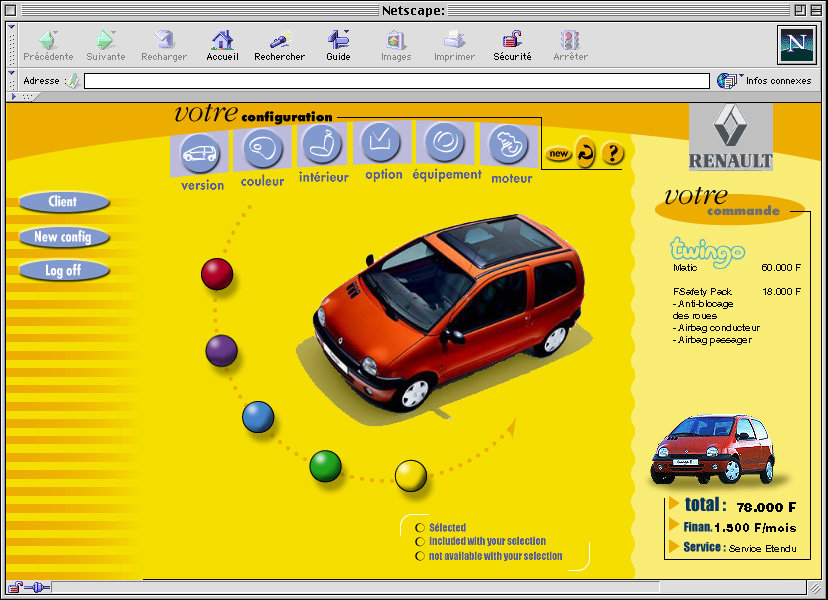Select the moteur engine icon
Image resolution: width=828 pixels, height=600 pixels.
click(508, 146)
